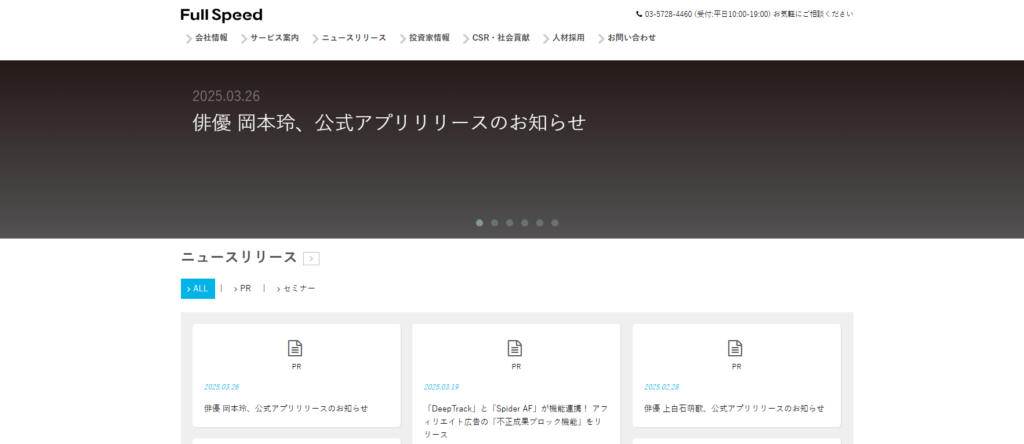Click the Full Speed logo
This screenshot has height=444, width=1024.
click(x=221, y=15)
